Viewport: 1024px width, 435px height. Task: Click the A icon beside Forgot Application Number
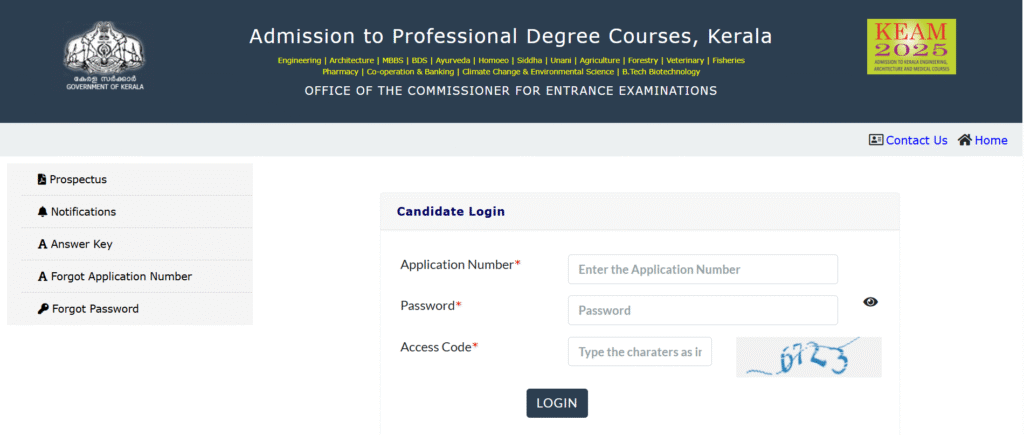pos(43,277)
